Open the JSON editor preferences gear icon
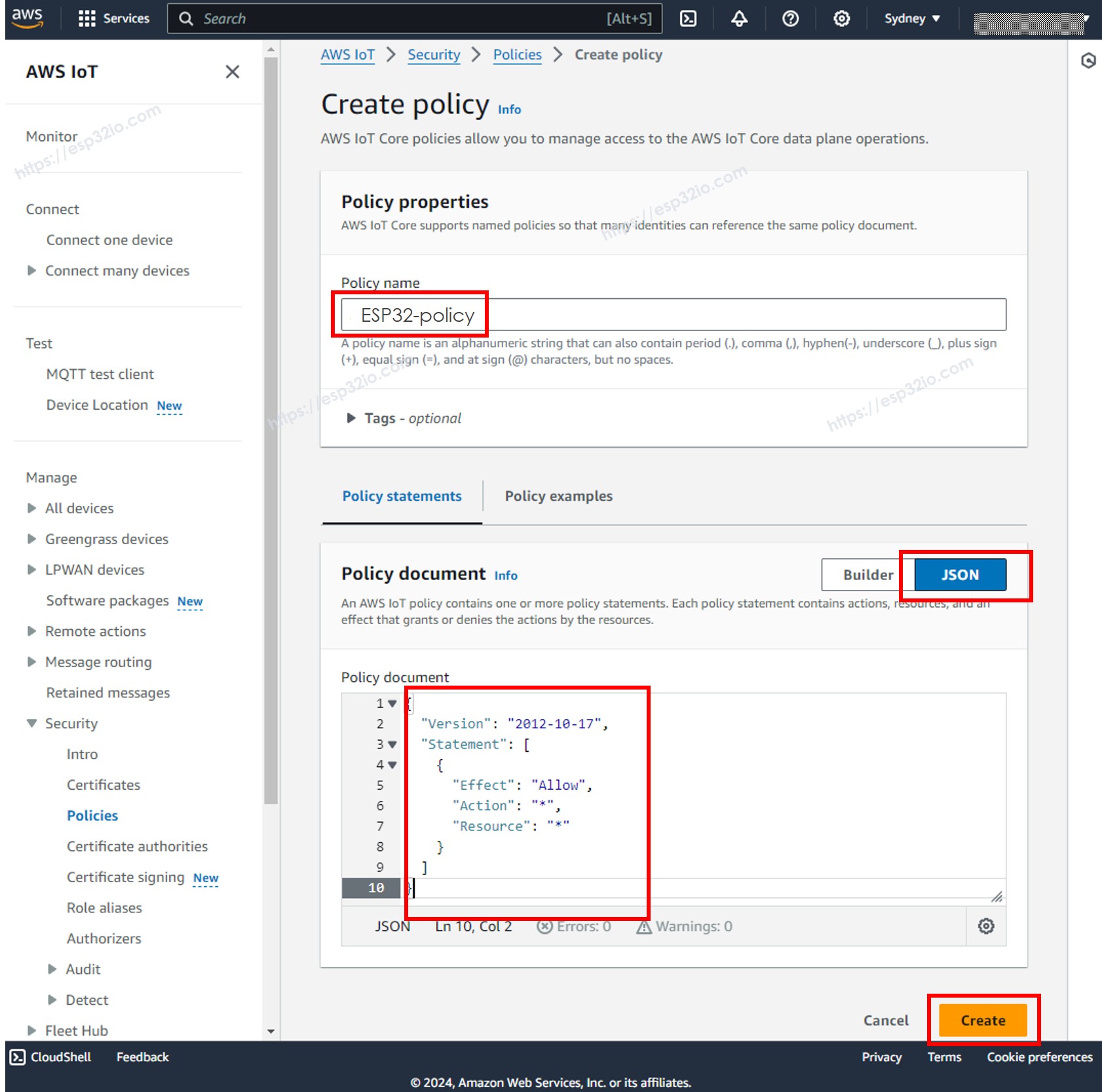The width and height of the screenshot is (1102, 1092). pos(986,926)
